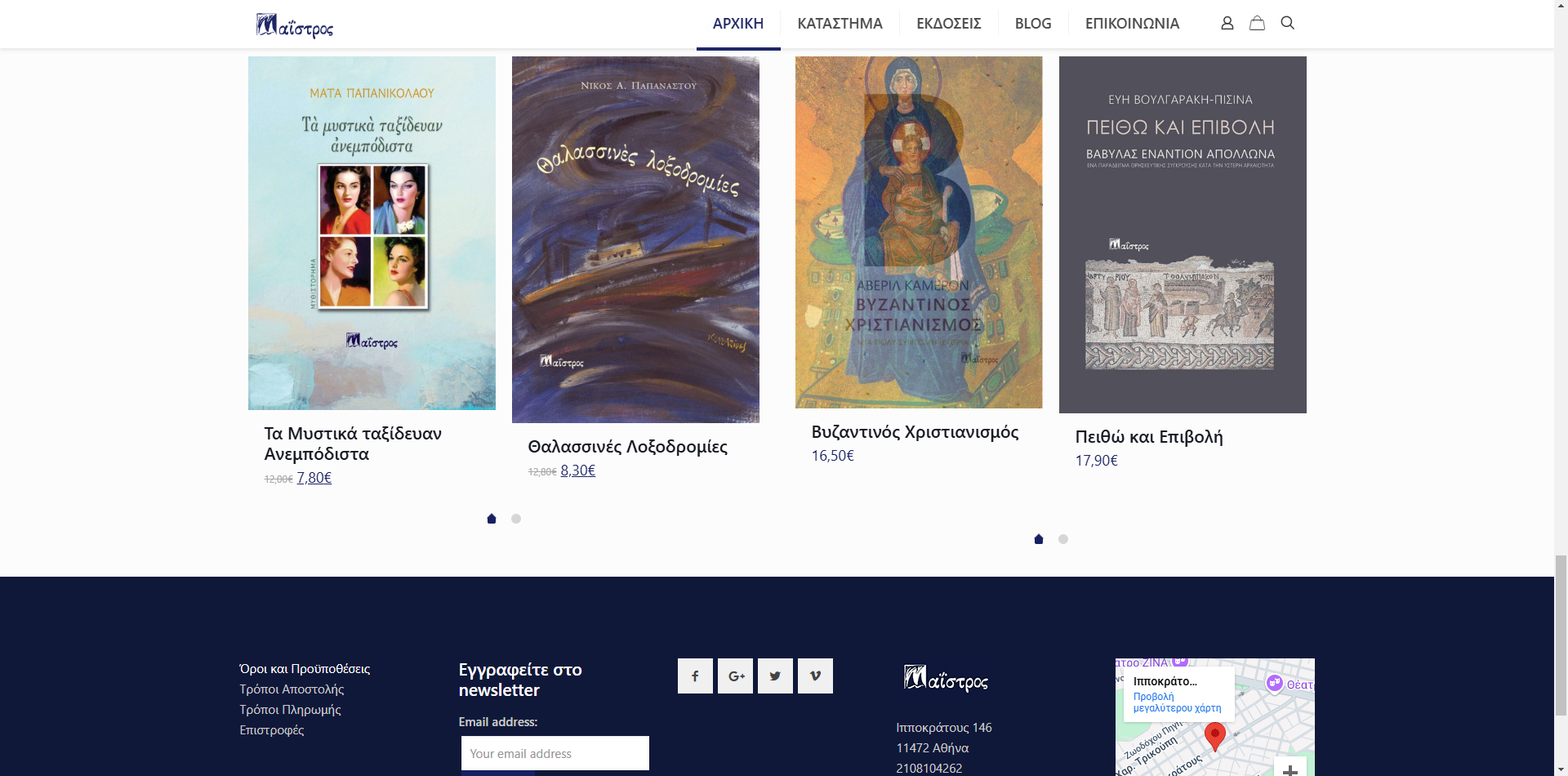
Task: Open the Τρόποι Αποστολής footer link
Action: coord(292,689)
